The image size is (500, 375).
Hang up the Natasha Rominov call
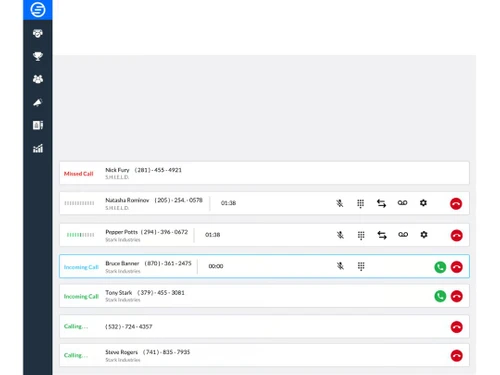(456, 204)
